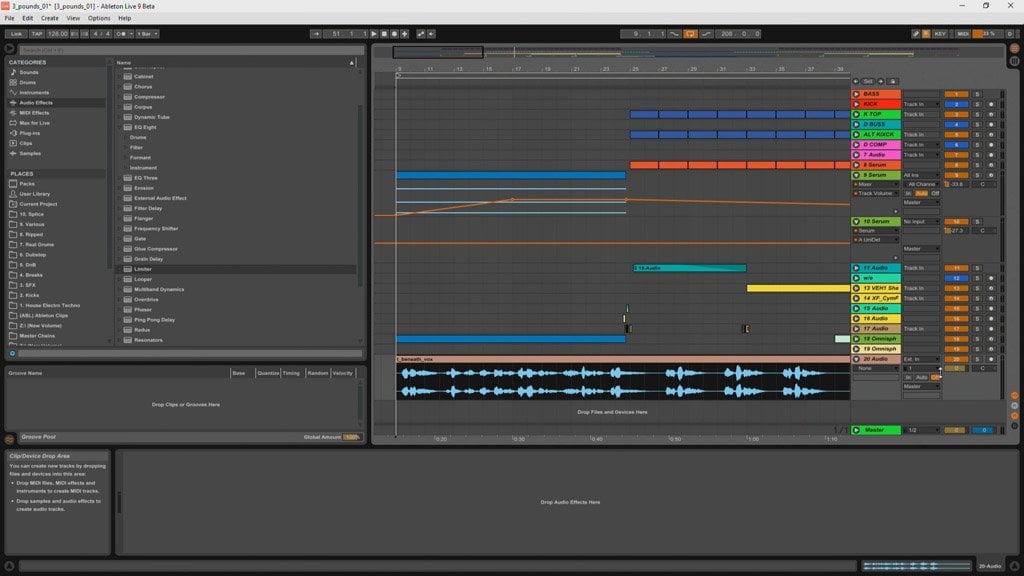Viewport: 1024px width, 576px height.
Task: Activate the arrangement loop switch
Action: point(691,33)
